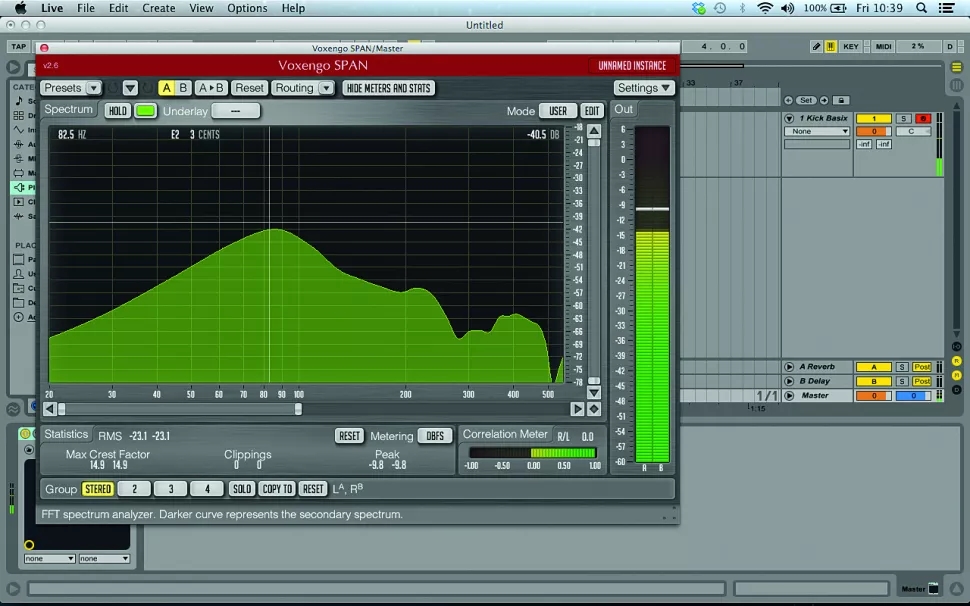The height and width of the screenshot is (606, 970).
Task: Open the Create menu
Action: [x=158, y=8]
